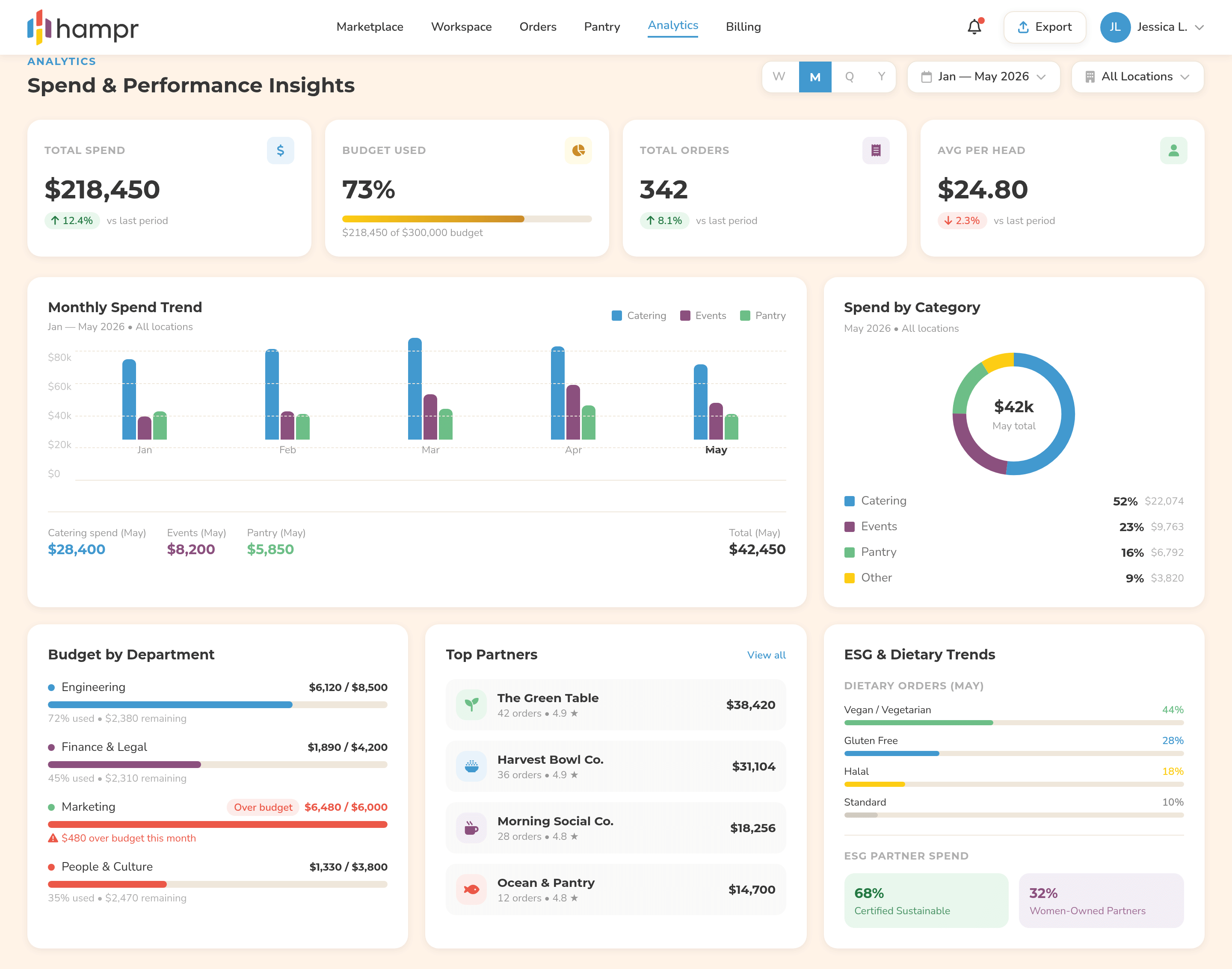Click the May catering bar in chart
This screenshot has height=969, width=1232.
click(700, 402)
